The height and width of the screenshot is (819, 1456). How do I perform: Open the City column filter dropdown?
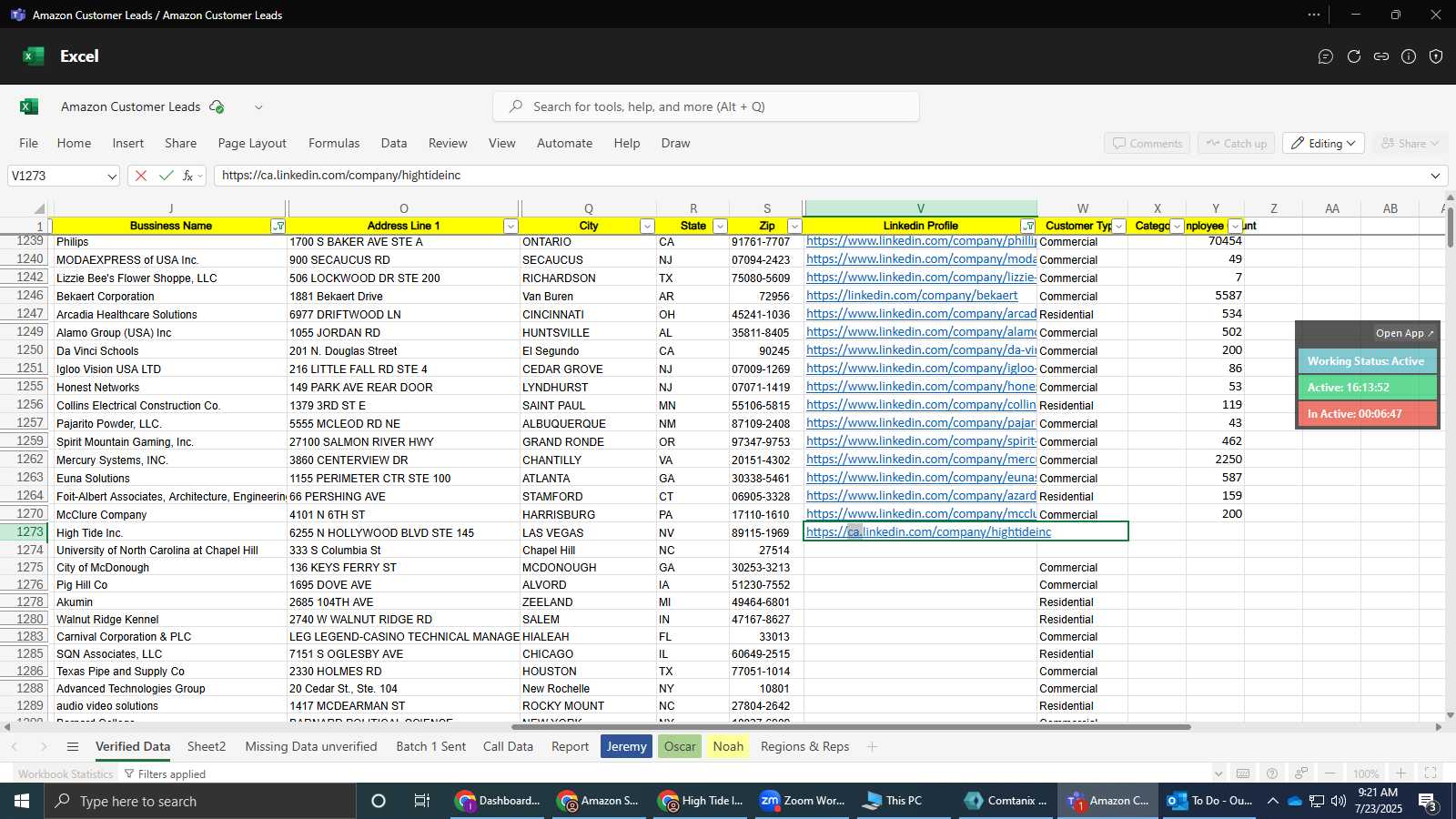click(x=647, y=227)
